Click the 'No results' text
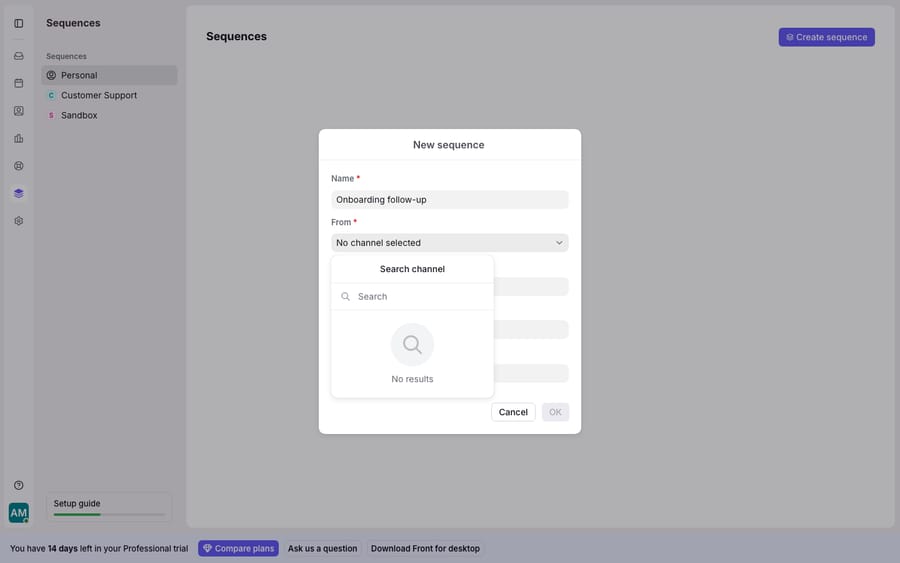Image resolution: width=900 pixels, height=563 pixels. (x=412, y=379)
